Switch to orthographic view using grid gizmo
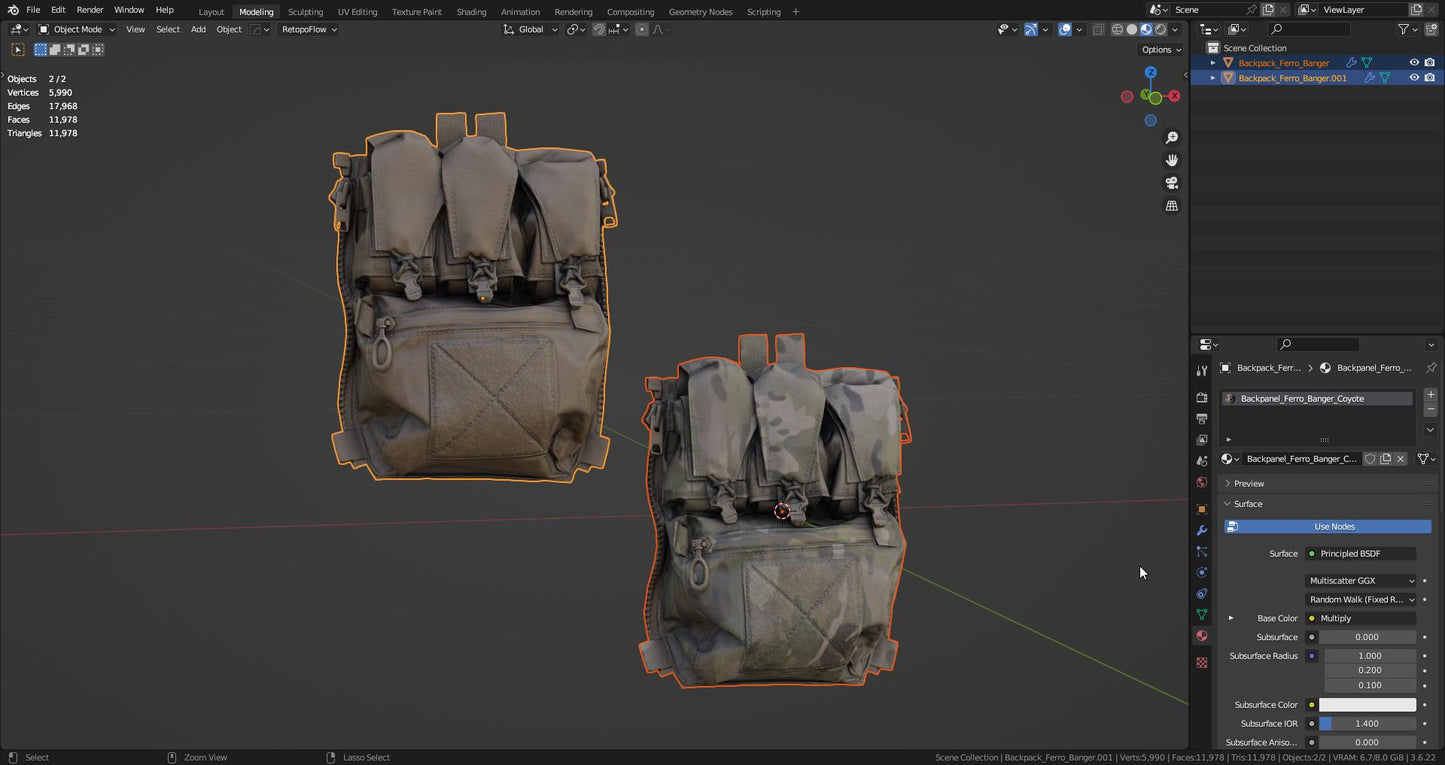The width and height of the screenshot is (1445, 765). [1171, 206]
